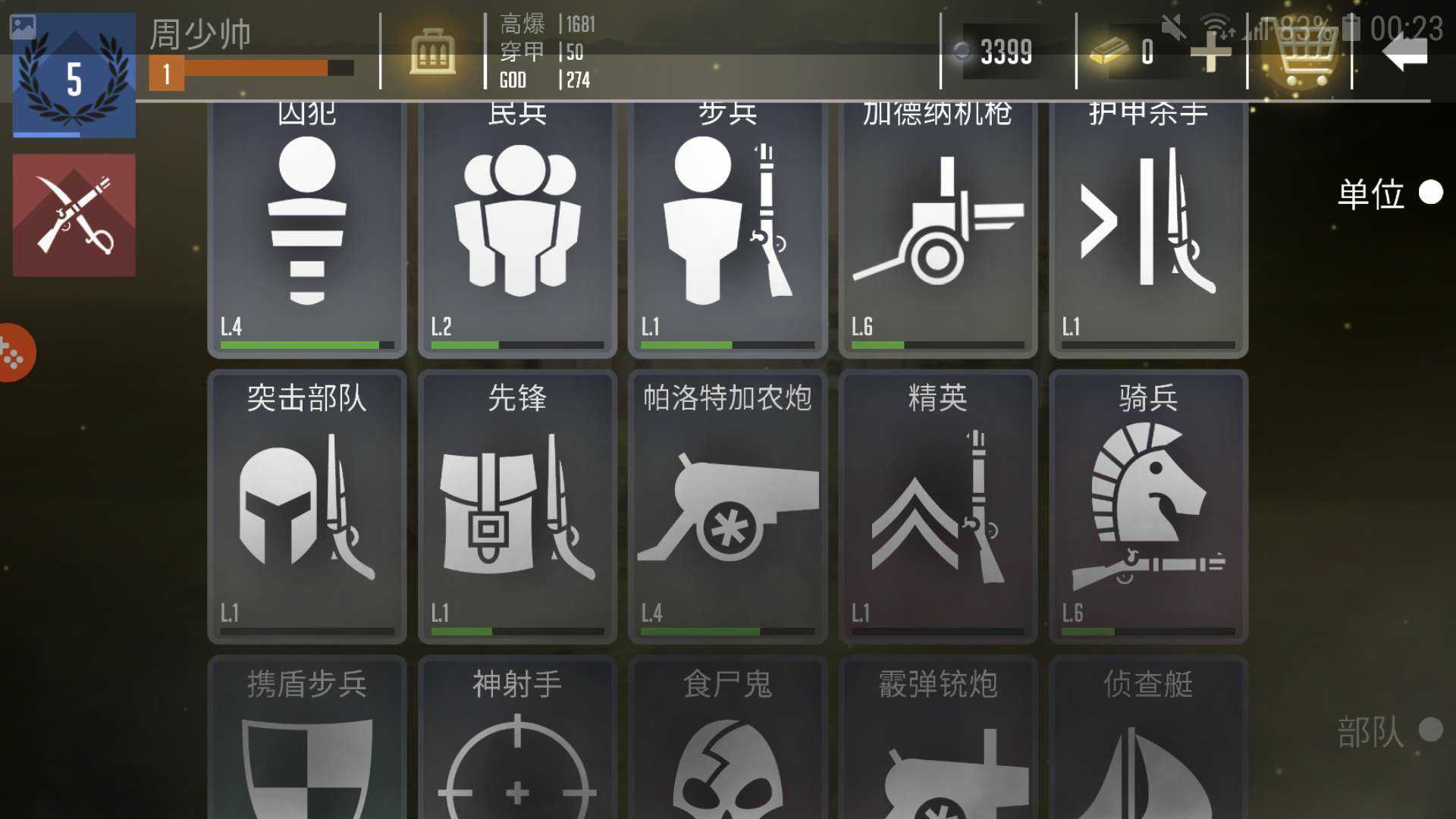The width and height of the screenshot is (1456, 819).
Task: Tap the player experience progress bar
Action: click(x=252, y=68)
